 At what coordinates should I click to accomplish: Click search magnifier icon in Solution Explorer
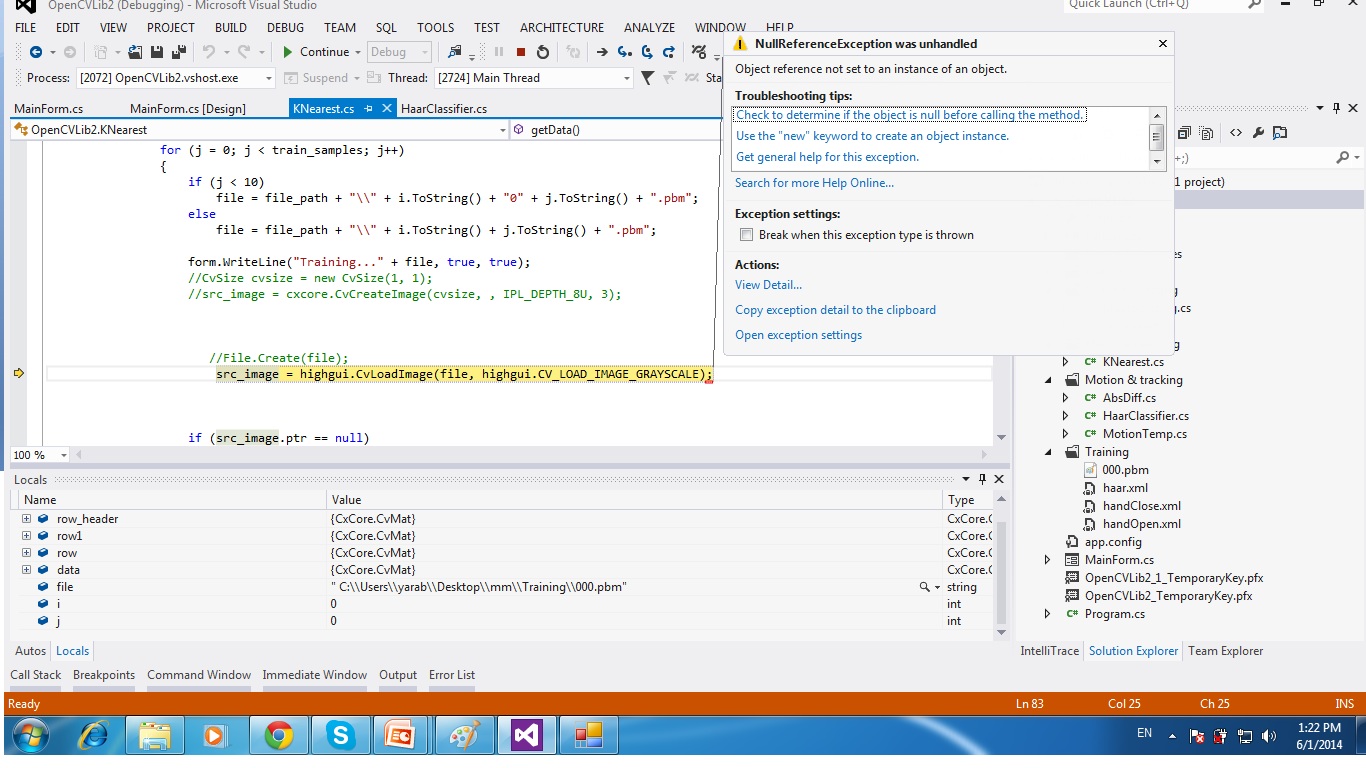(x=1343, y=158)
